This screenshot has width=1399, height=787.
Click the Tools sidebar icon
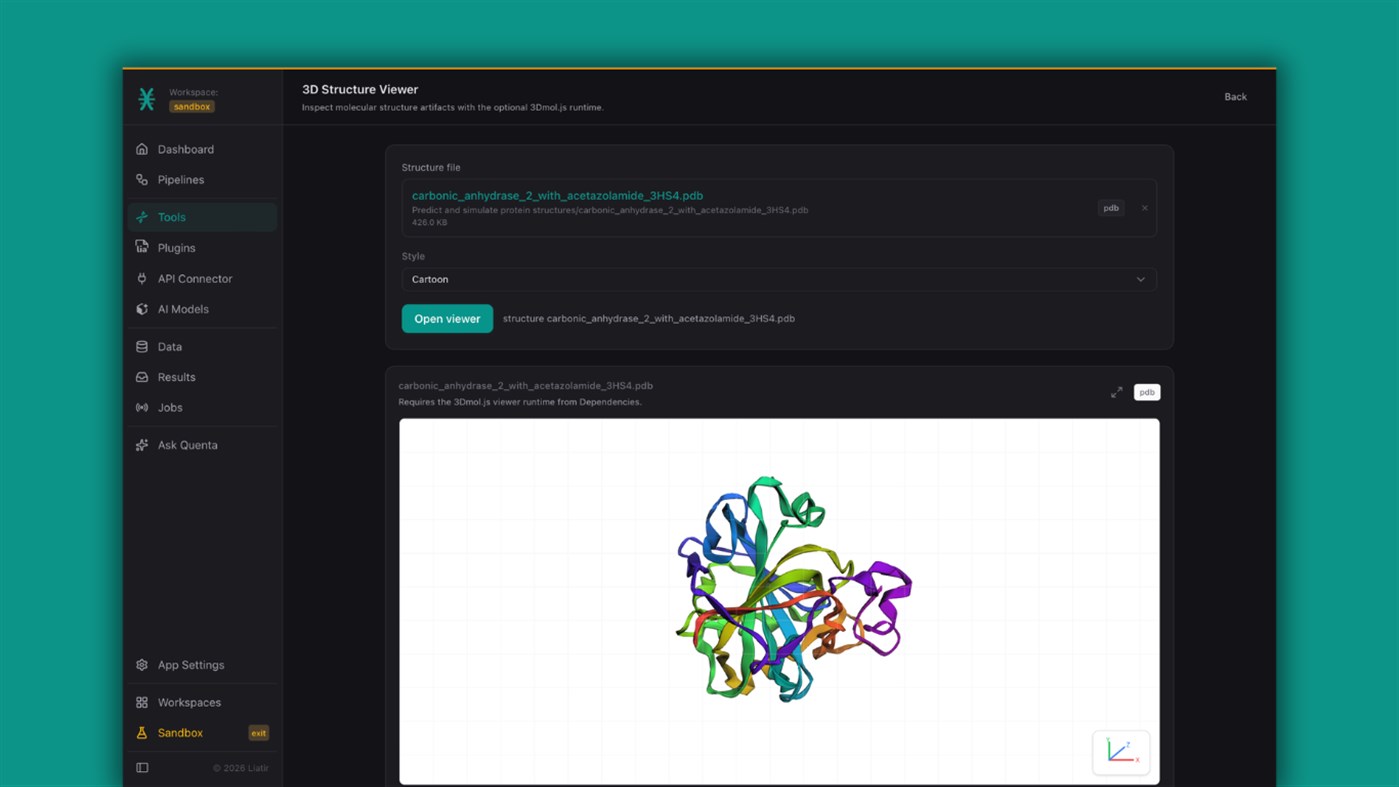(142, 217)
